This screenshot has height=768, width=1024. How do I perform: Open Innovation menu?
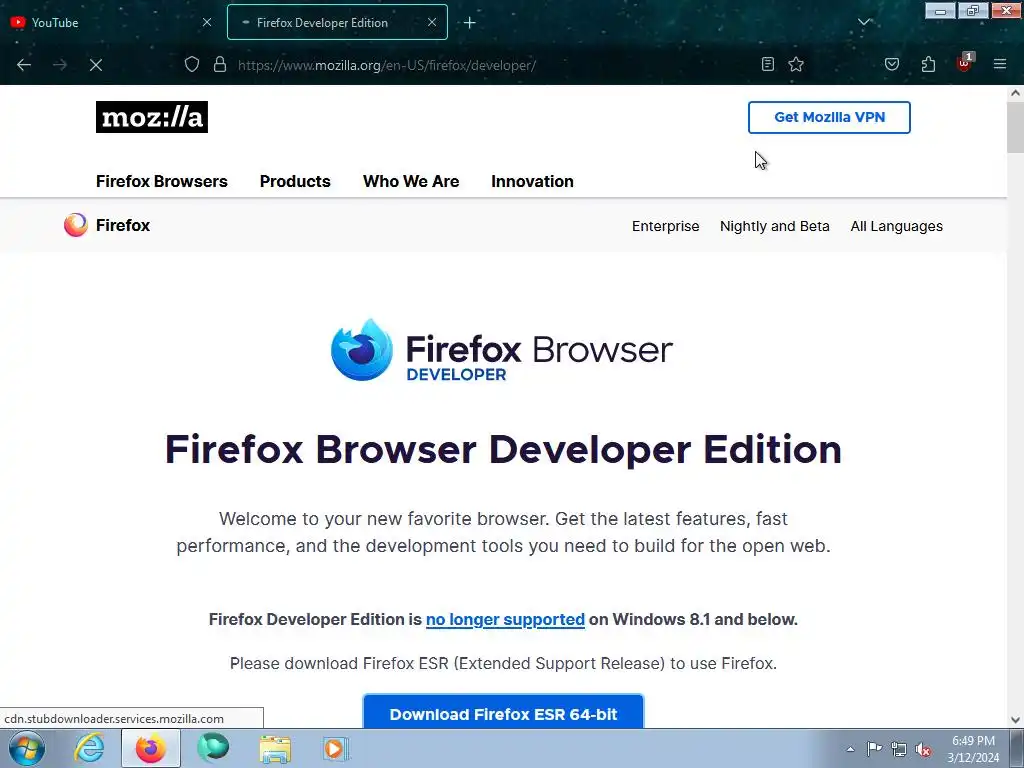(532, 182)
